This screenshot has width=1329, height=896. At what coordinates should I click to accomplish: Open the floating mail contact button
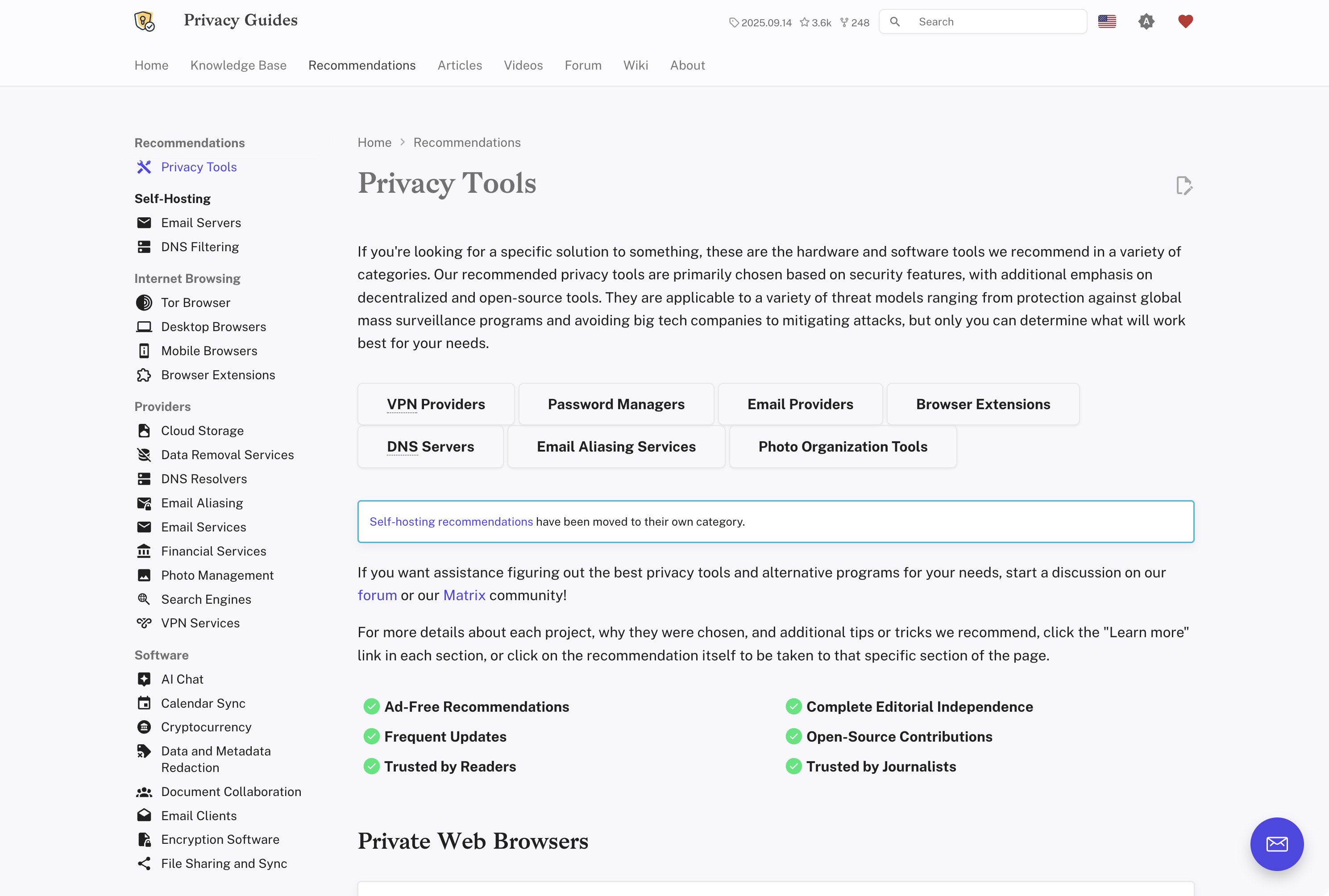point(1276,844)
